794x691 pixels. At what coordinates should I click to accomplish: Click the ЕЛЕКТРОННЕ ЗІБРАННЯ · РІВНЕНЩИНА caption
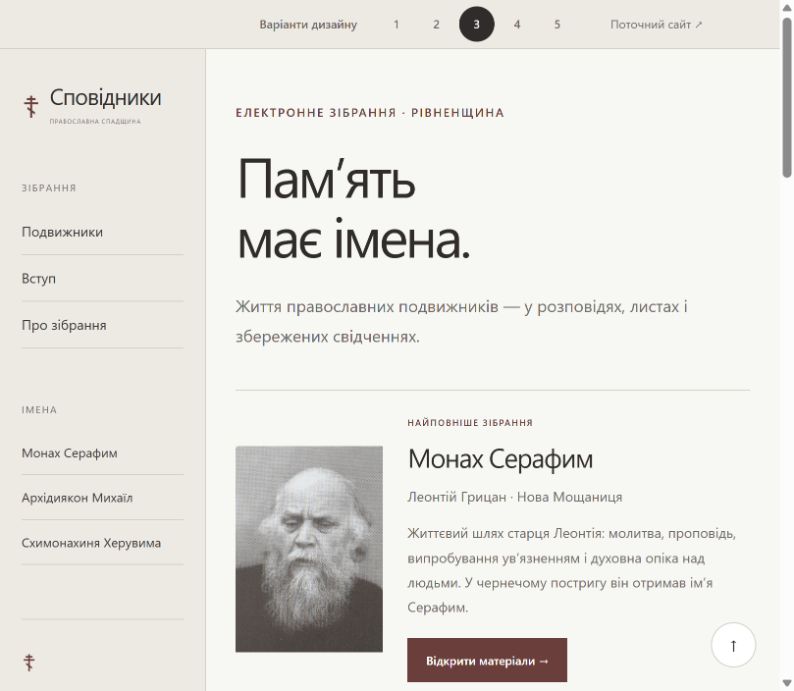pos(370,112)
